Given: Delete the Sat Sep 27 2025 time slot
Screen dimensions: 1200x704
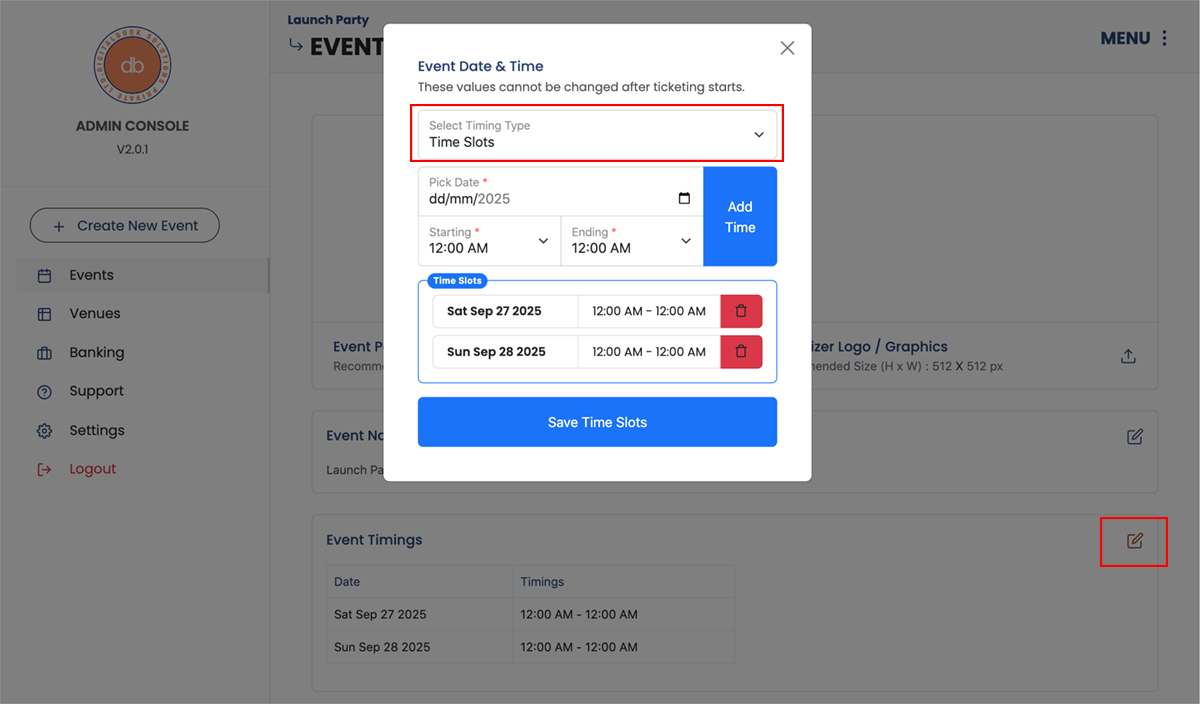Looking at the screenshot, I should point(741,311).
